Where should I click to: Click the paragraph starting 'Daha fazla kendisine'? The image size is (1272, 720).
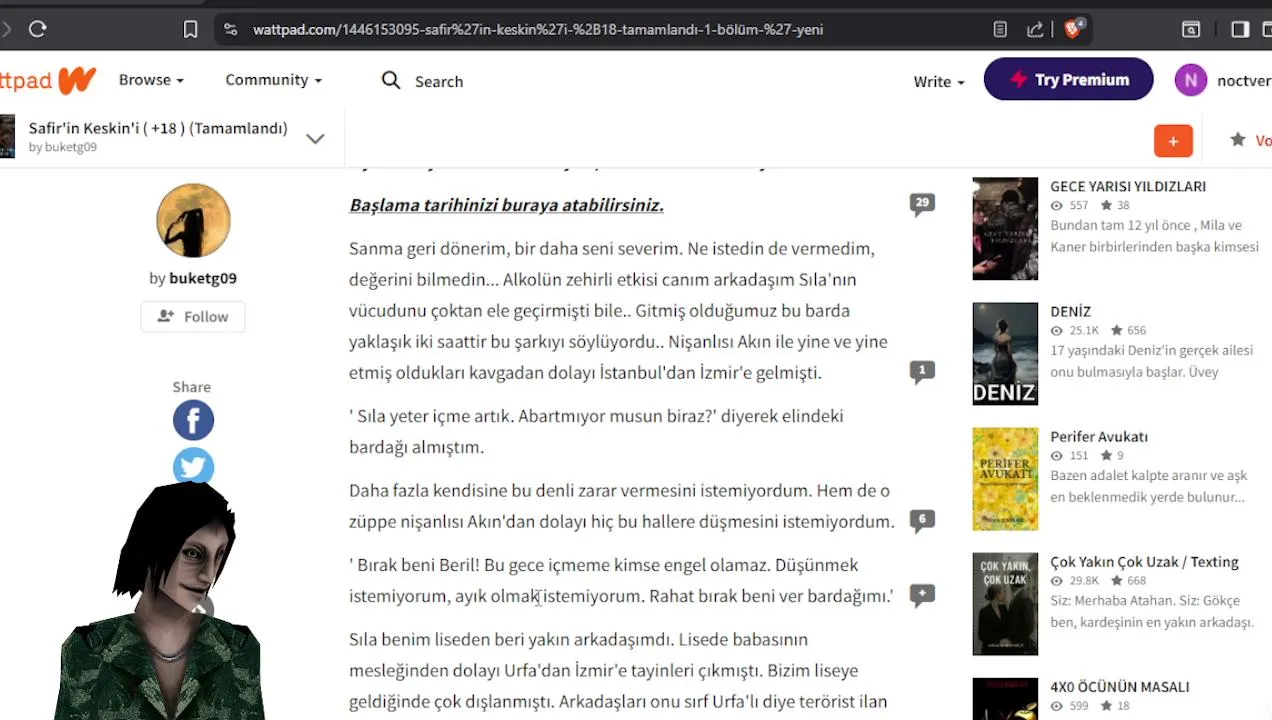pyautogui.click(x=621, y=505)
